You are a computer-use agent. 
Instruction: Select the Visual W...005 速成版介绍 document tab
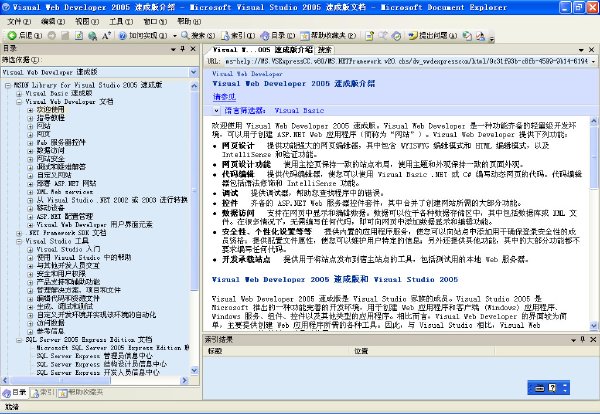pos(262,50)
